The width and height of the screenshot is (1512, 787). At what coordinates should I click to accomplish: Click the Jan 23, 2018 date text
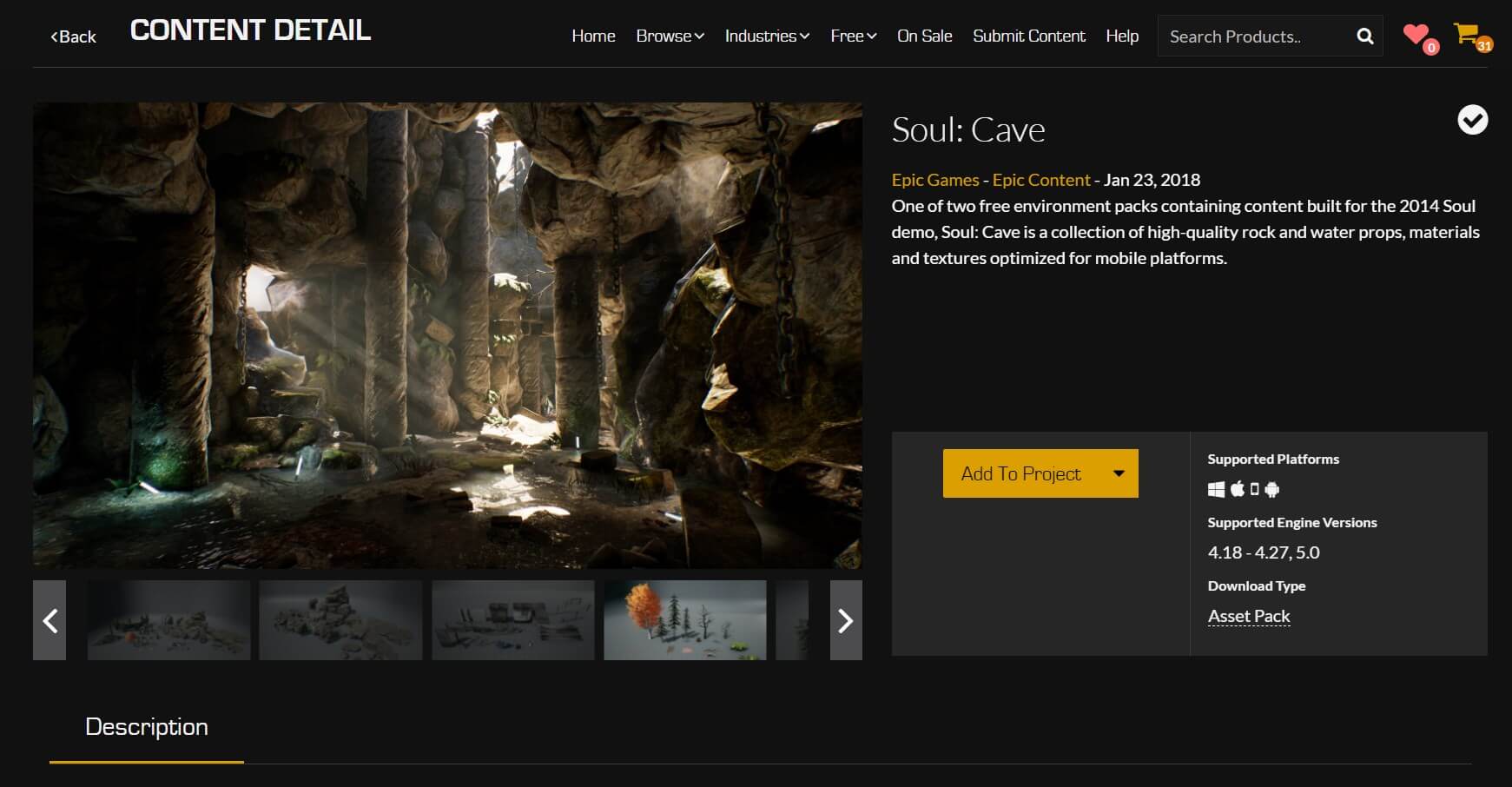1152,180
